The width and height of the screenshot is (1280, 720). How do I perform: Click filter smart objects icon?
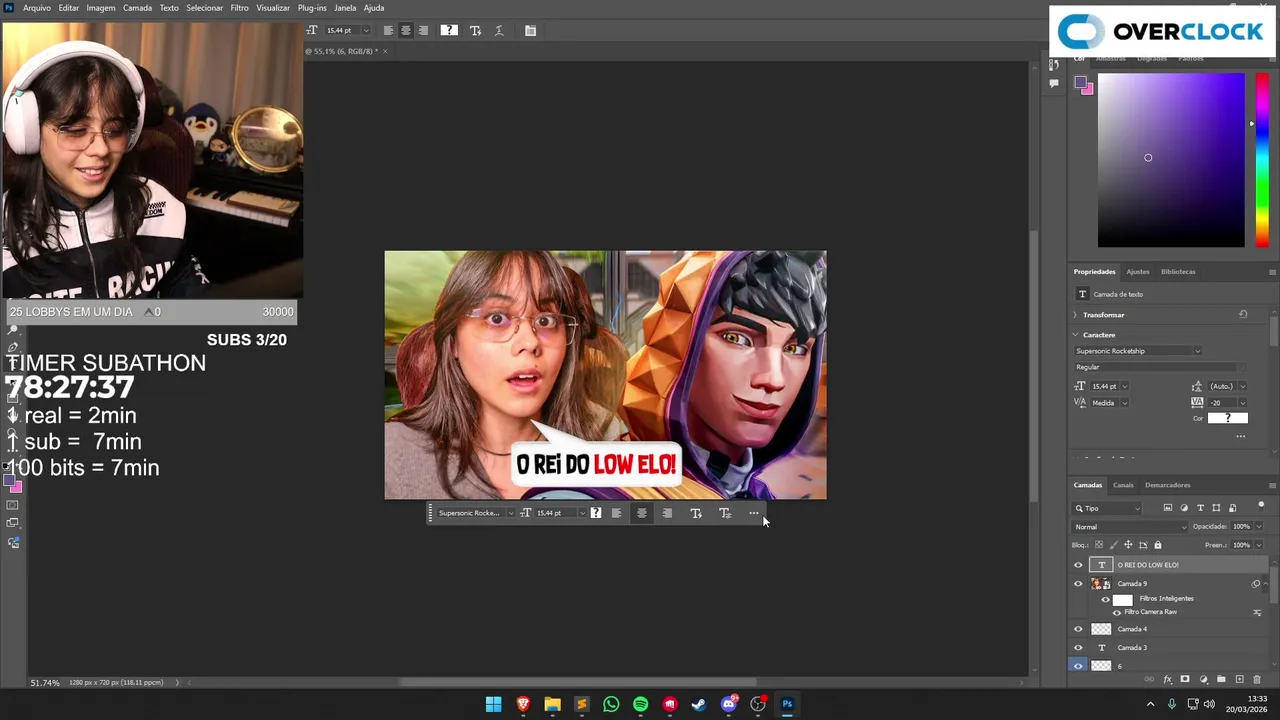1232,508
